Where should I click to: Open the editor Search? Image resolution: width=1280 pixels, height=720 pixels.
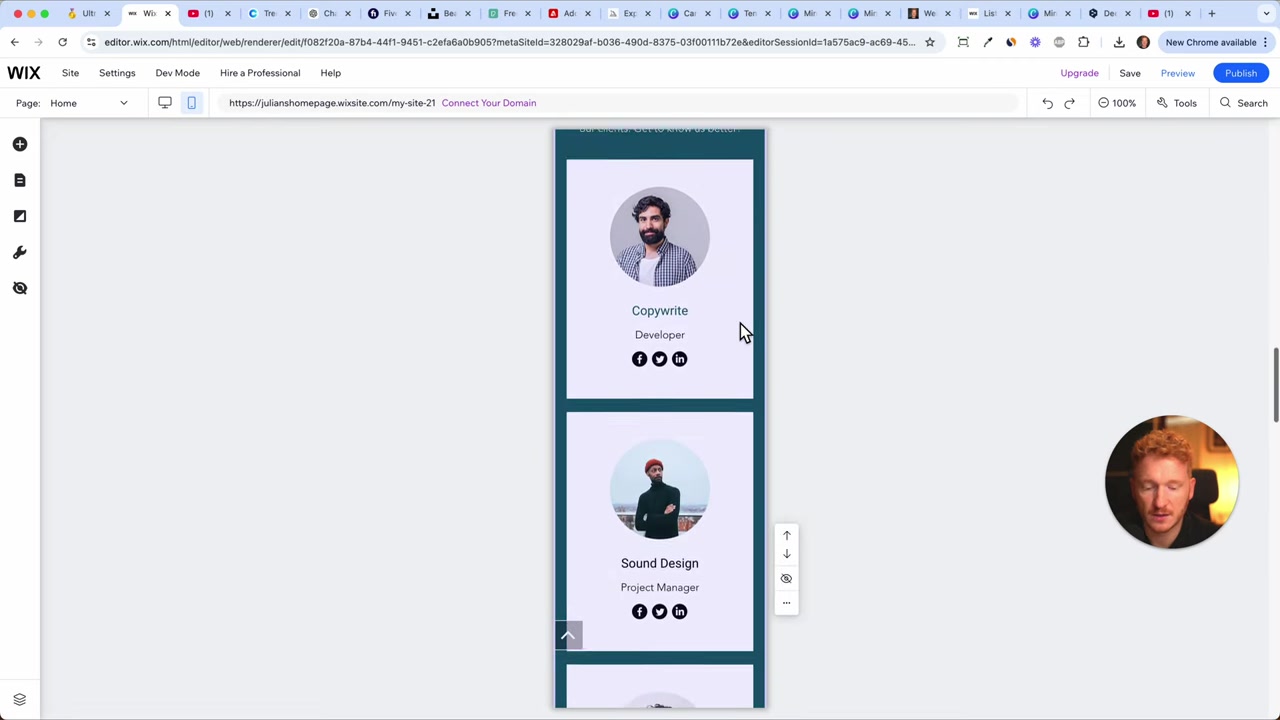coord(1244,103)
